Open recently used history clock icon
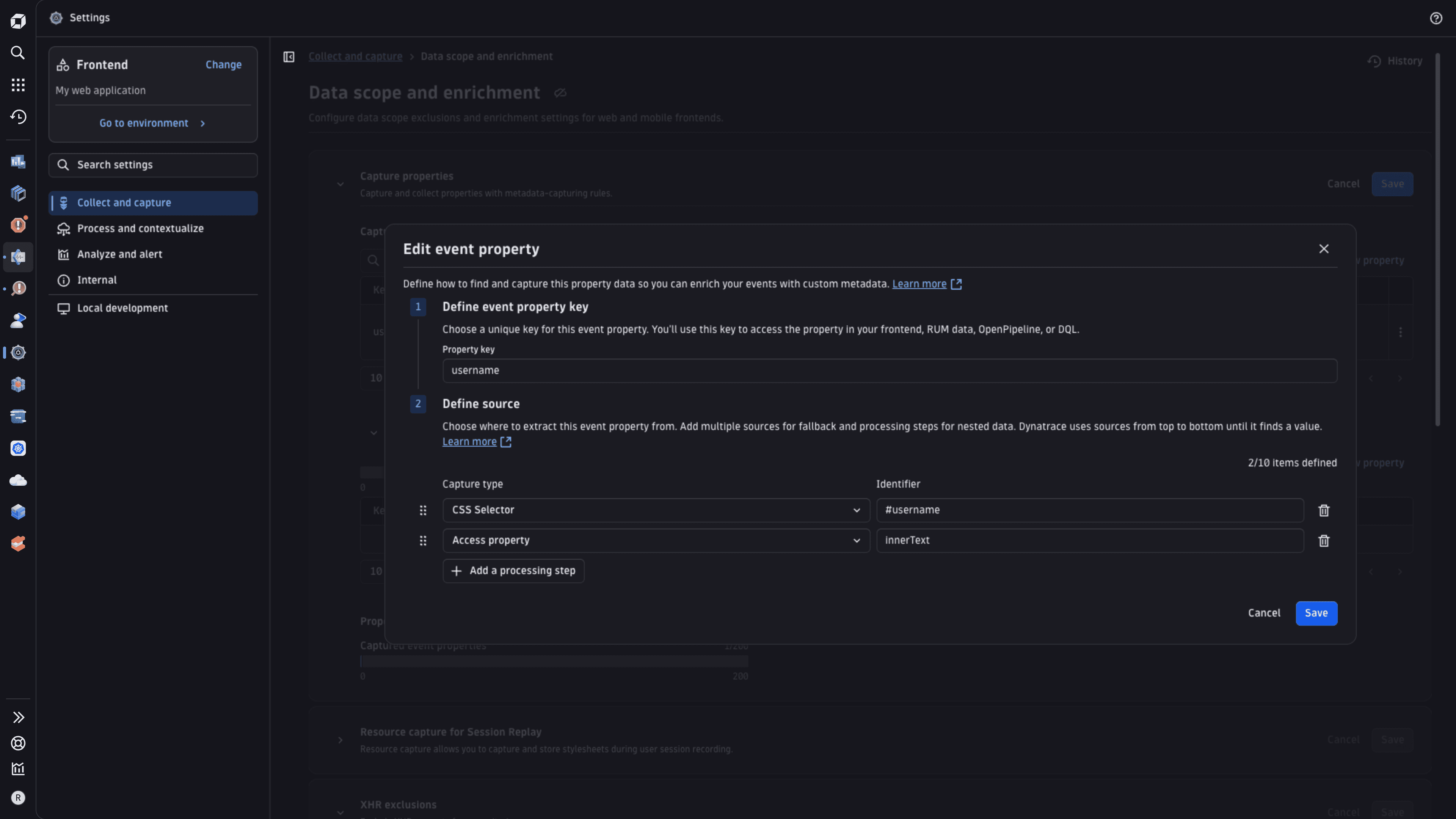The image size is (1456, 819). point(18,116)
